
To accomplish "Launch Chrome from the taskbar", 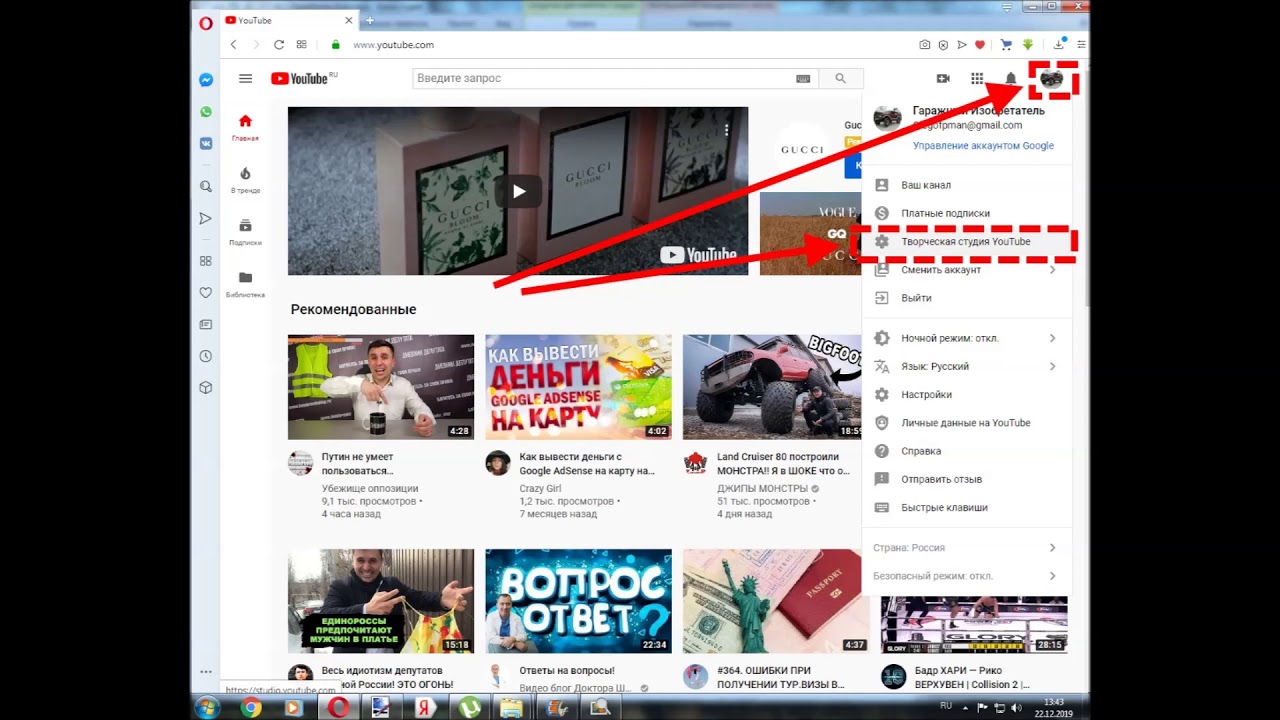I will coord(251,707).
